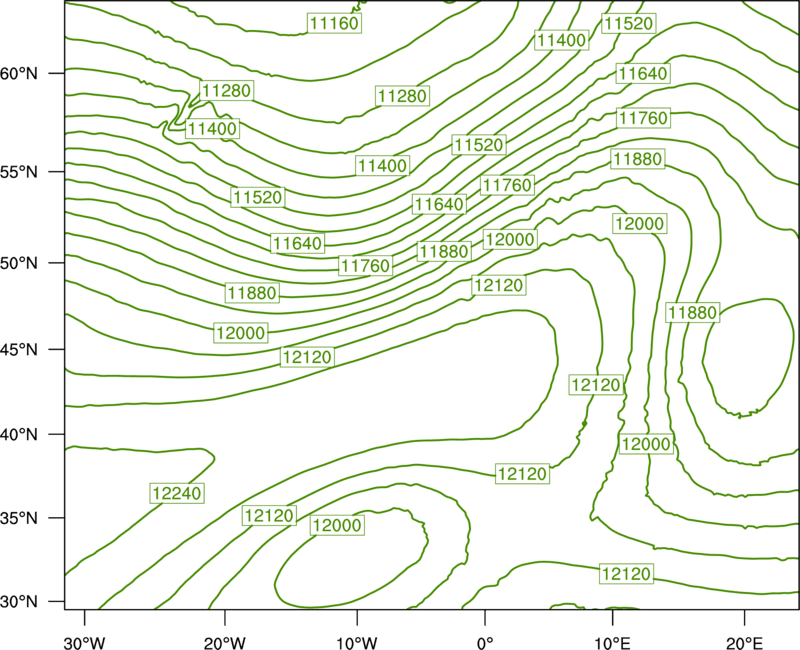Pick the 20°W longitude axis label

pyautogui.click(x=225, y=643)
